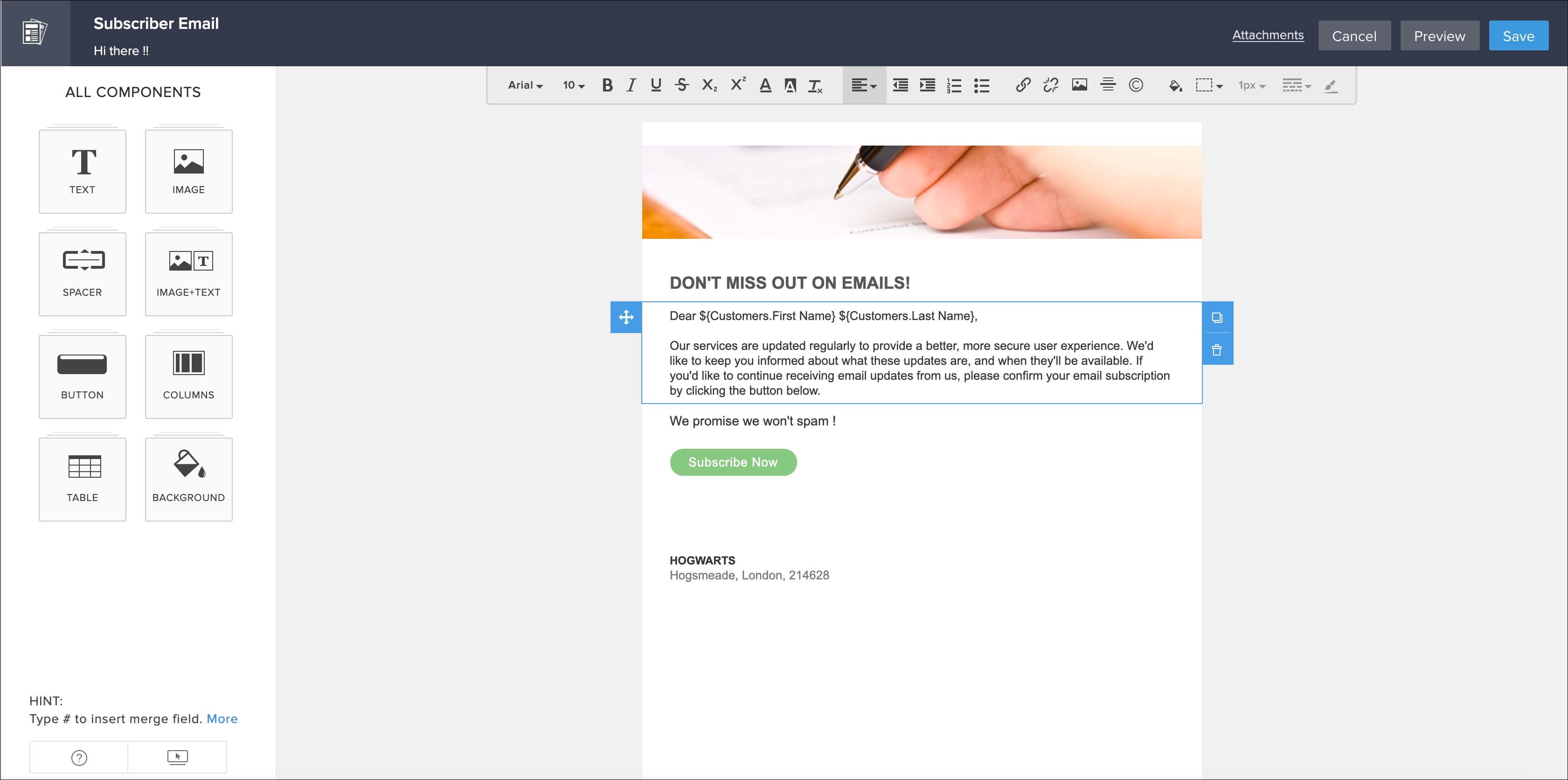1568x780 pixels.
Task: Click the remove link icon
Action: pyautogui.click(x=1051, y=85)
